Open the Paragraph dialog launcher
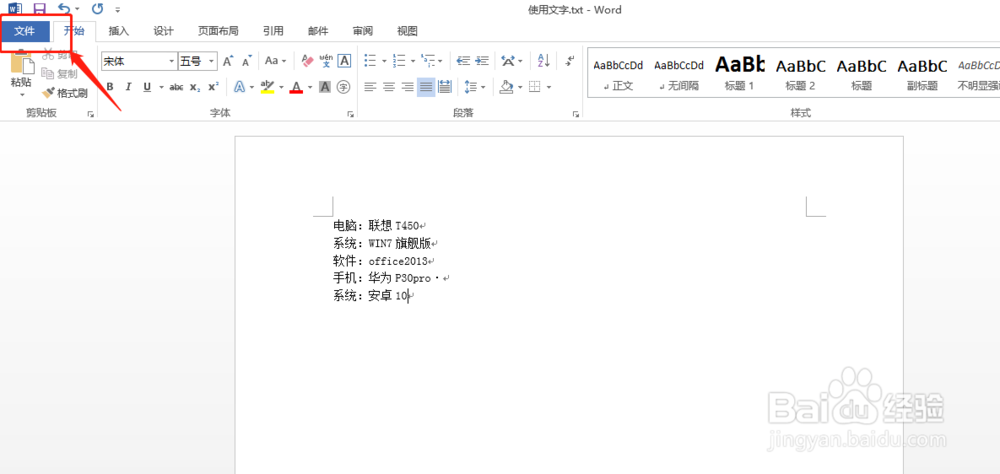This screenshot has width=1000, height=474. 576,114
